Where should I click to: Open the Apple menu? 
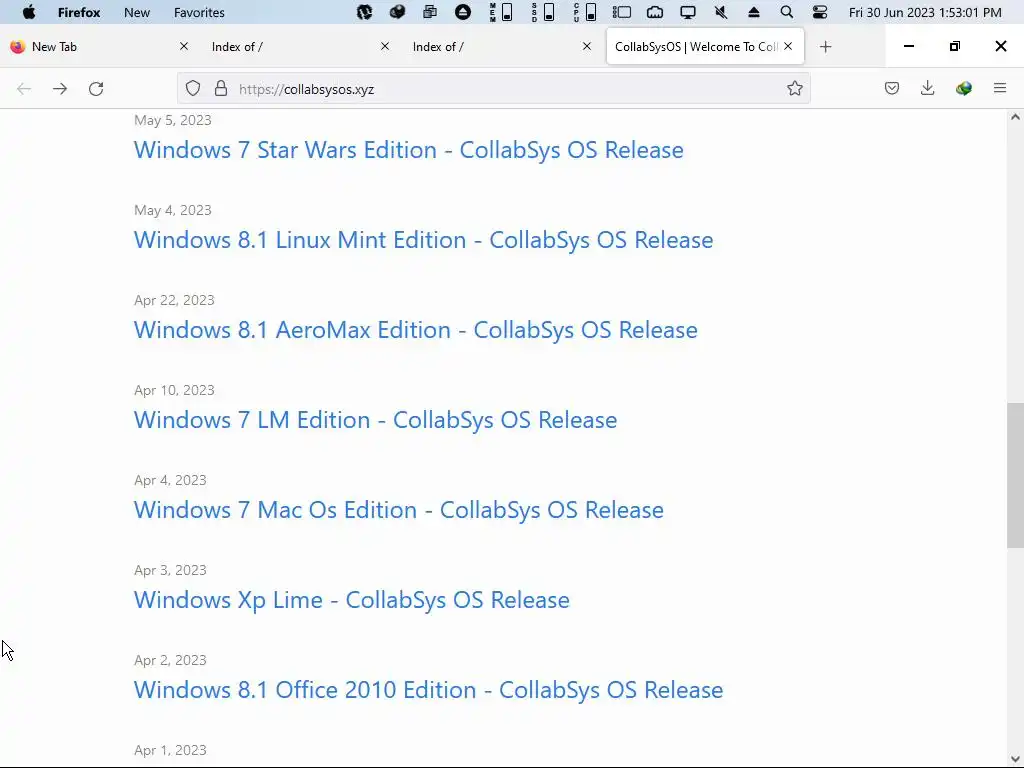(29, 12)
